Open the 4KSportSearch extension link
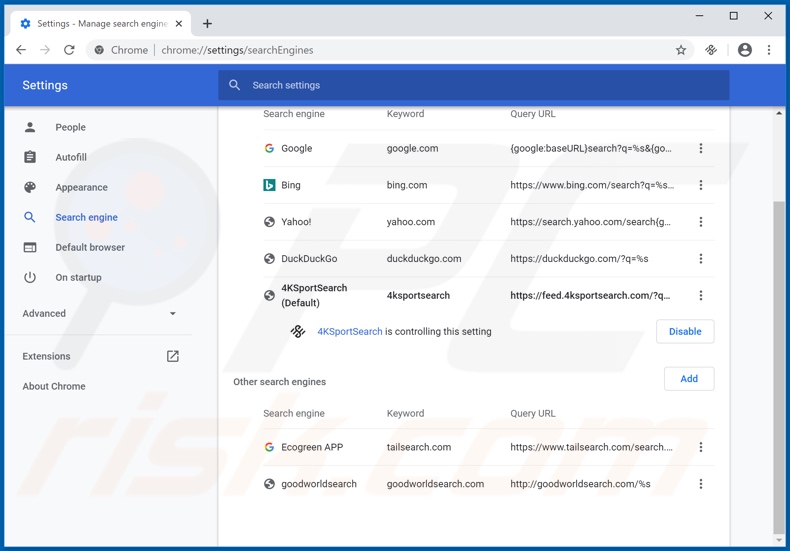Screen dimensions: 790x551 click(350, 331)
